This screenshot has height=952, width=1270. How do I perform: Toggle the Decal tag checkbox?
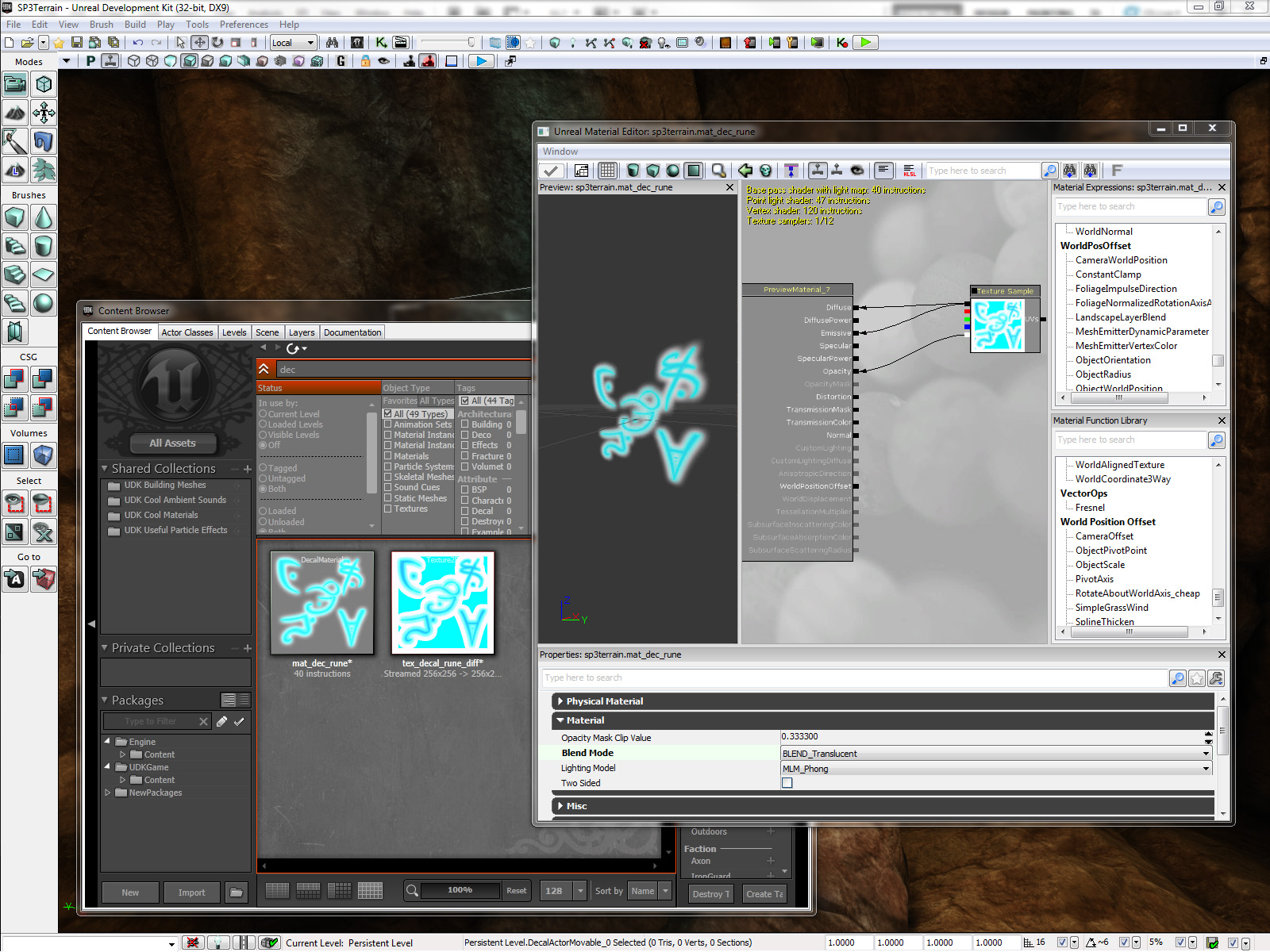465,511
